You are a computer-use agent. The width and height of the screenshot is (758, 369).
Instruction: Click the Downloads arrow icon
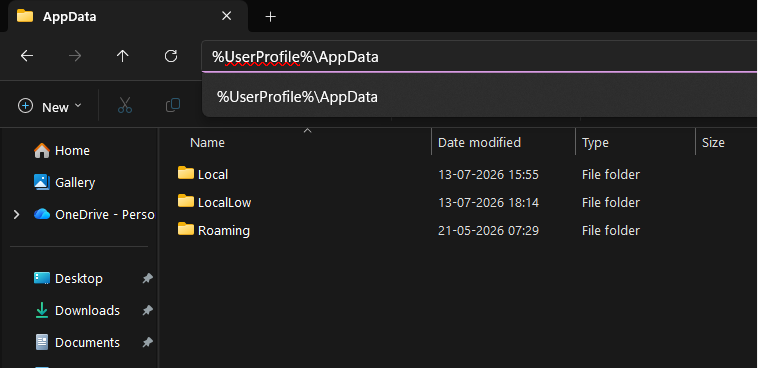click(42, 310)
